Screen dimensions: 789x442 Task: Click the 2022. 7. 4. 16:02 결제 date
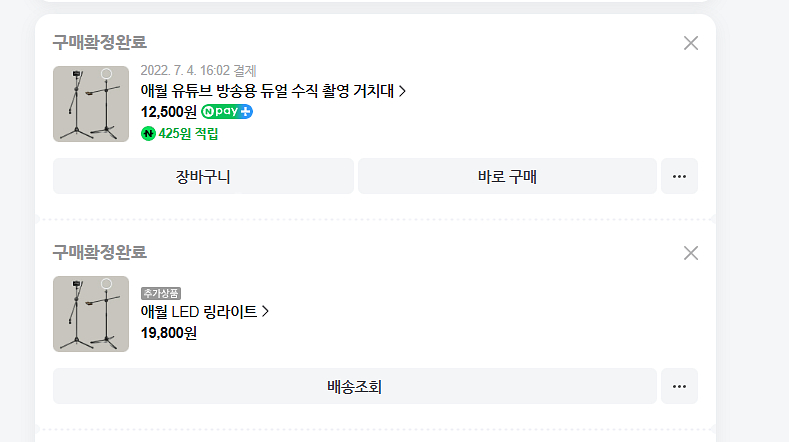pyautogui.click(x=198, y=70)
